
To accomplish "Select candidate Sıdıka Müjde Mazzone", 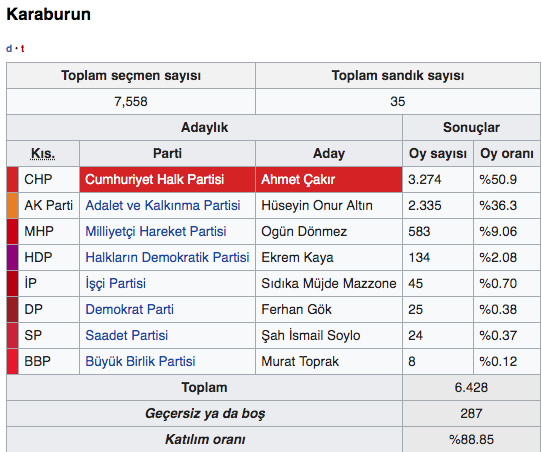I will [329, 283].
